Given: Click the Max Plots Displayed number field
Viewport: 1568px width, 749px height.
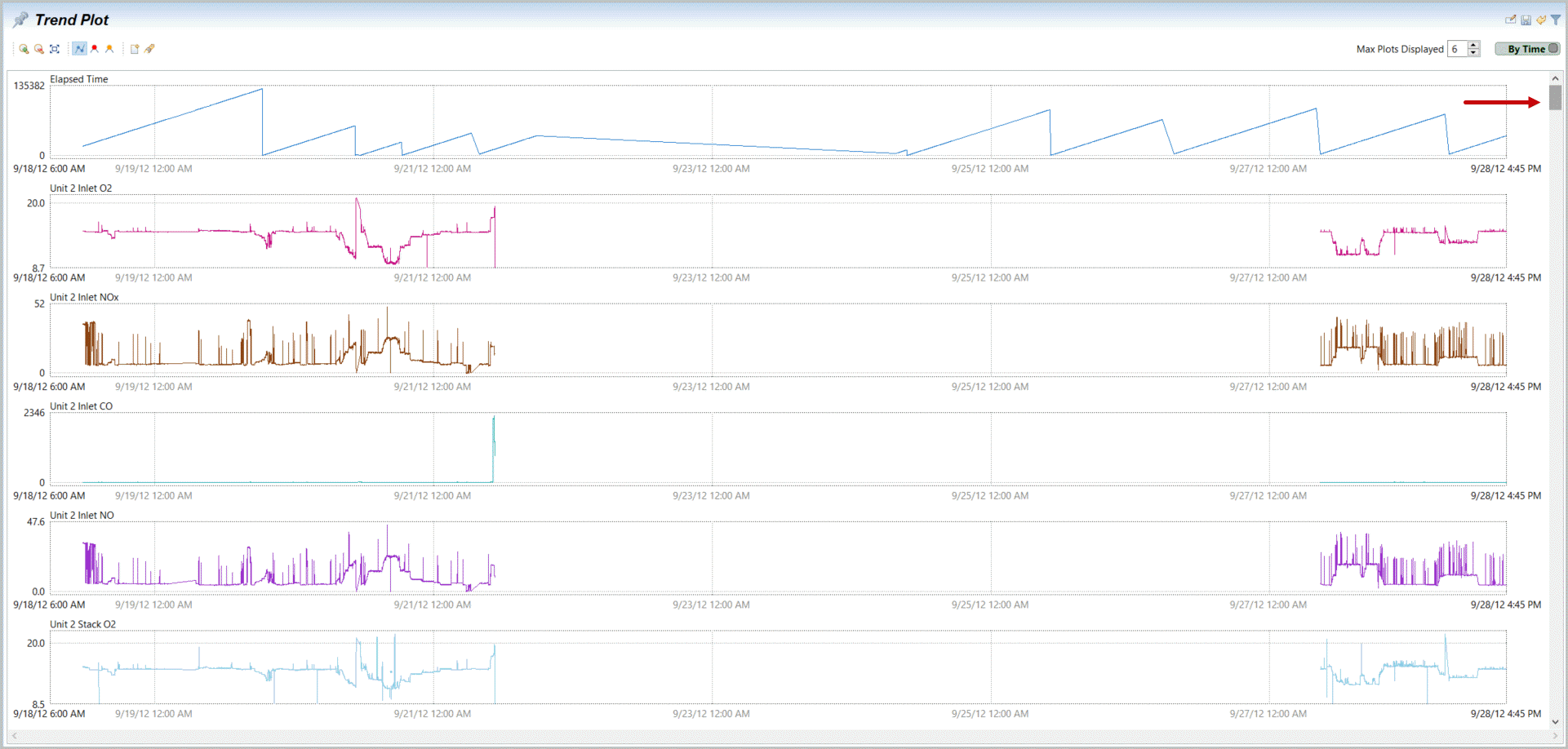Looking at the screenshot, I should coord(1456,49).
